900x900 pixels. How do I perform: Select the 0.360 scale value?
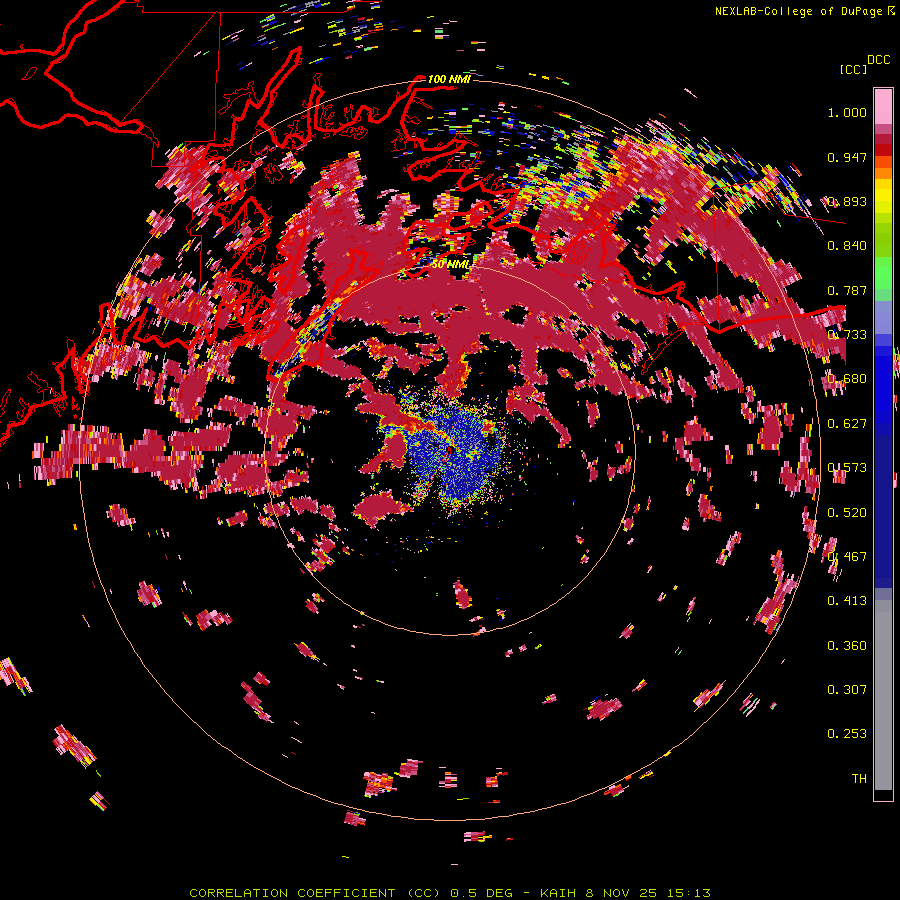click(847, 646)
